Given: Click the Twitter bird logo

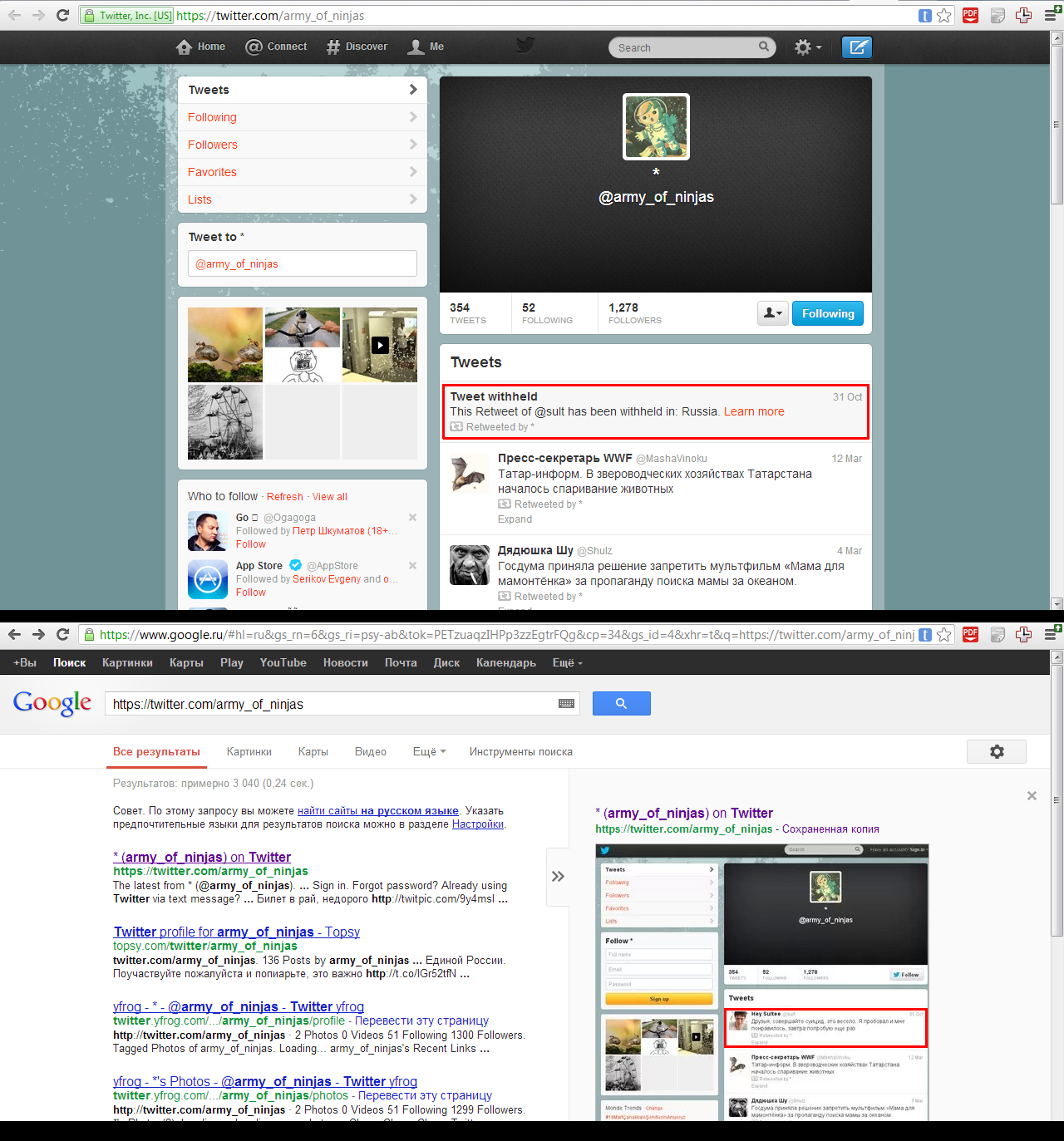Looking at the screenshot, I should point(525,45).
